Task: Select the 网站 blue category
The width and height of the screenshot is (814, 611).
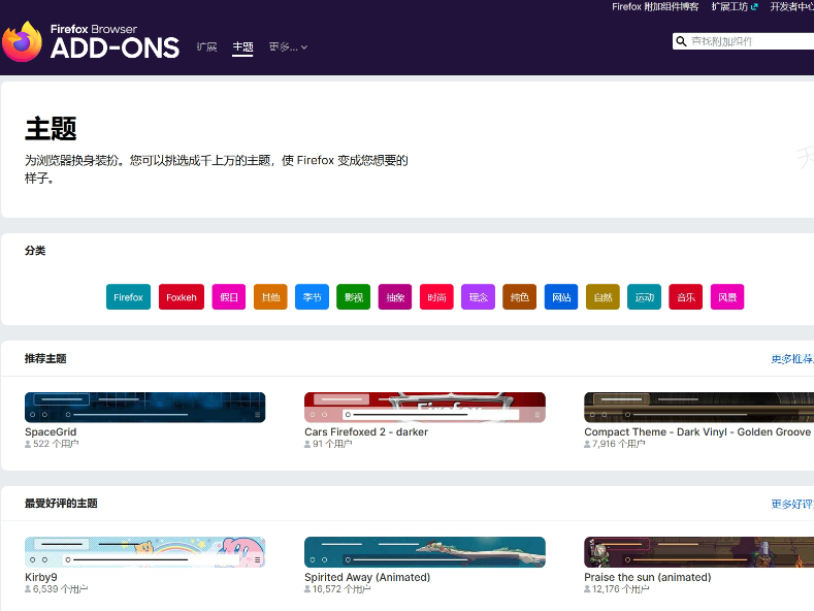Action: point(561,297)
